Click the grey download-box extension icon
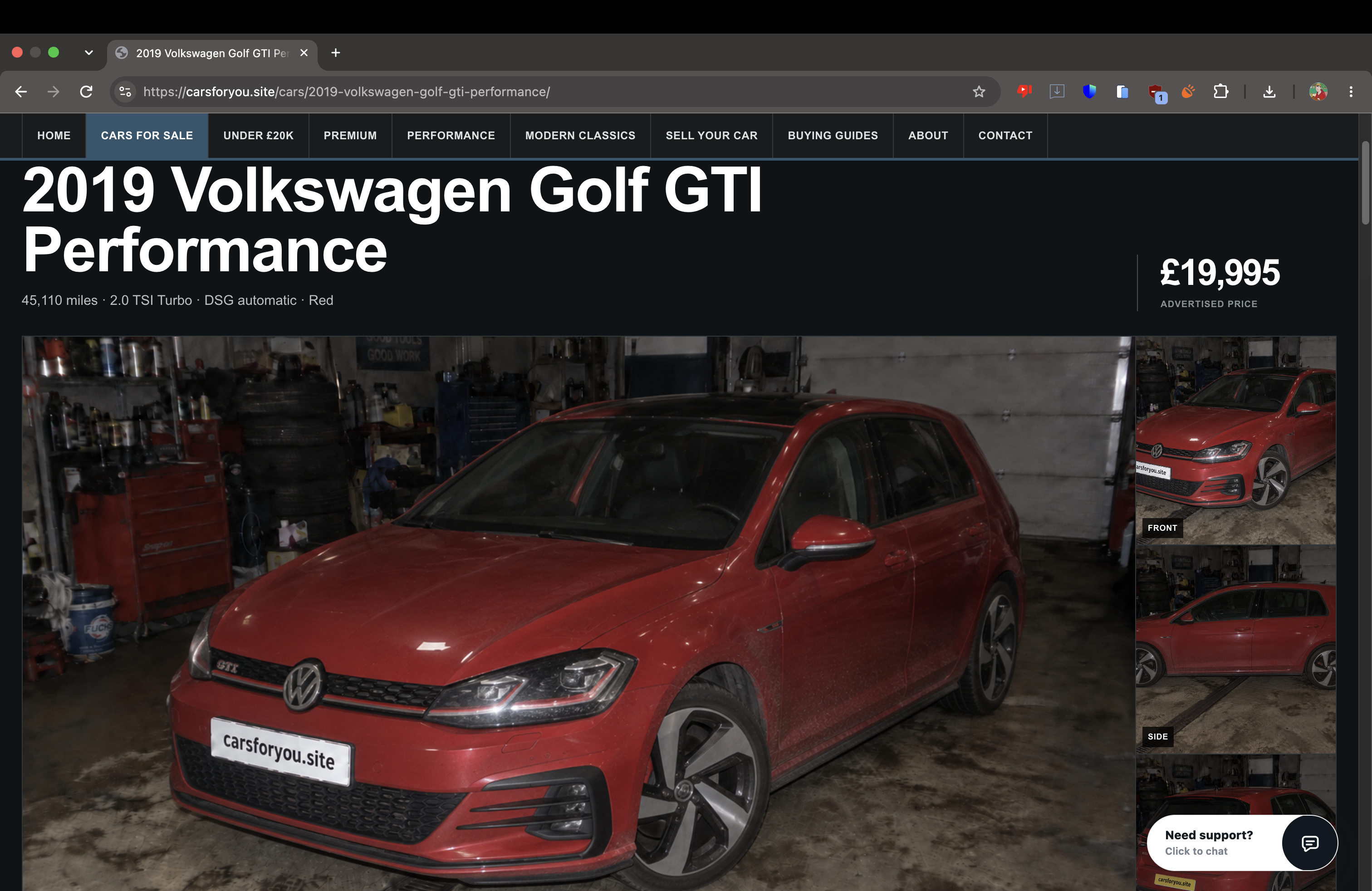 coord(1057,91)
